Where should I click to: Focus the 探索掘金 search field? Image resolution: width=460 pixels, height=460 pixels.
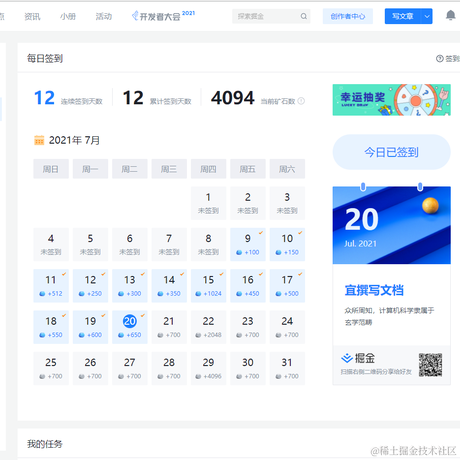coord(271,16)
